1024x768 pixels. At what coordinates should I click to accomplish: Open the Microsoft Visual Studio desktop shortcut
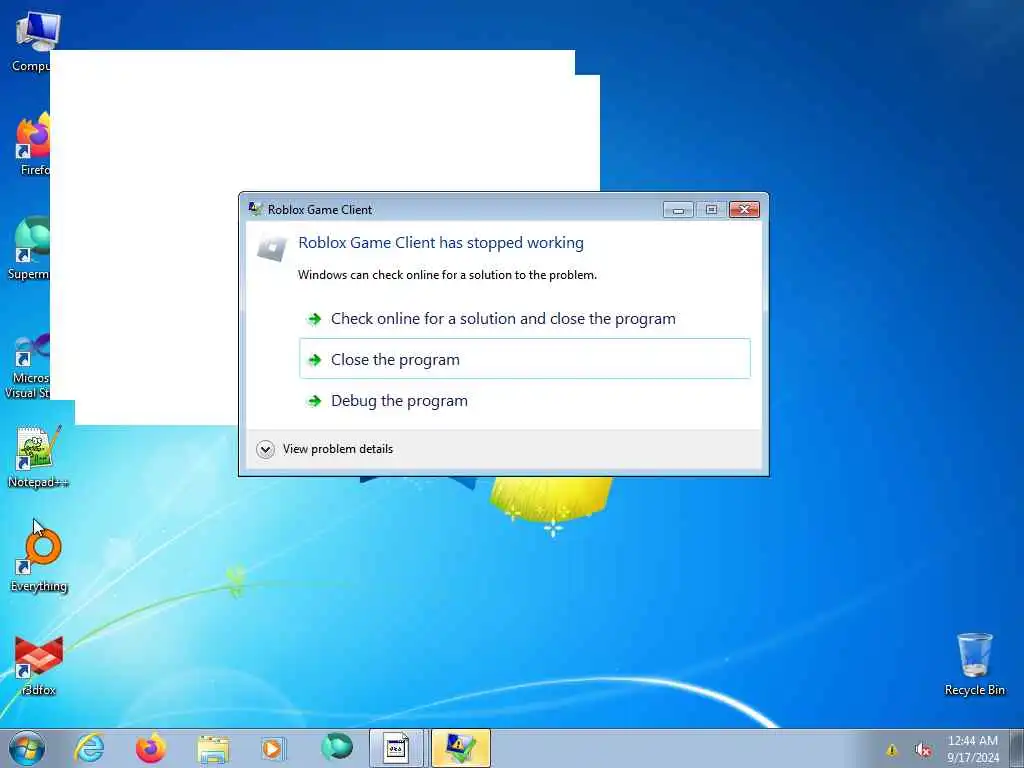tap(27, 366)
